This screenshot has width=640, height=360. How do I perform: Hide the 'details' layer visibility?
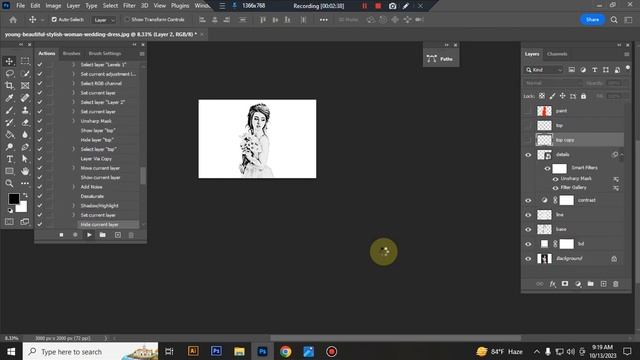coord(528,155)
